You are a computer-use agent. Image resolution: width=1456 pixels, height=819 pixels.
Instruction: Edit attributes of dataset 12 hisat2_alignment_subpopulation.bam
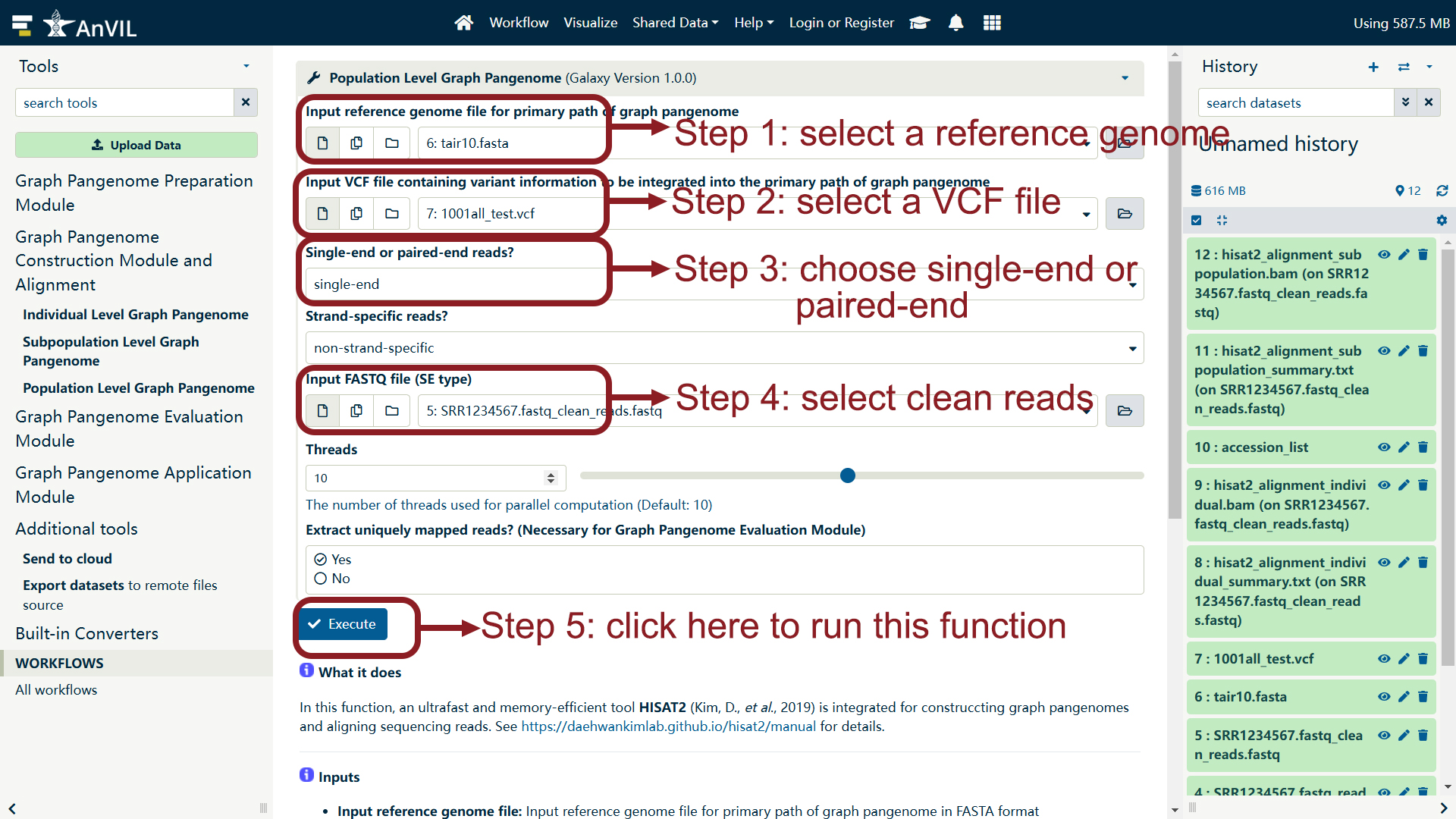click(x=1404, y=254)
